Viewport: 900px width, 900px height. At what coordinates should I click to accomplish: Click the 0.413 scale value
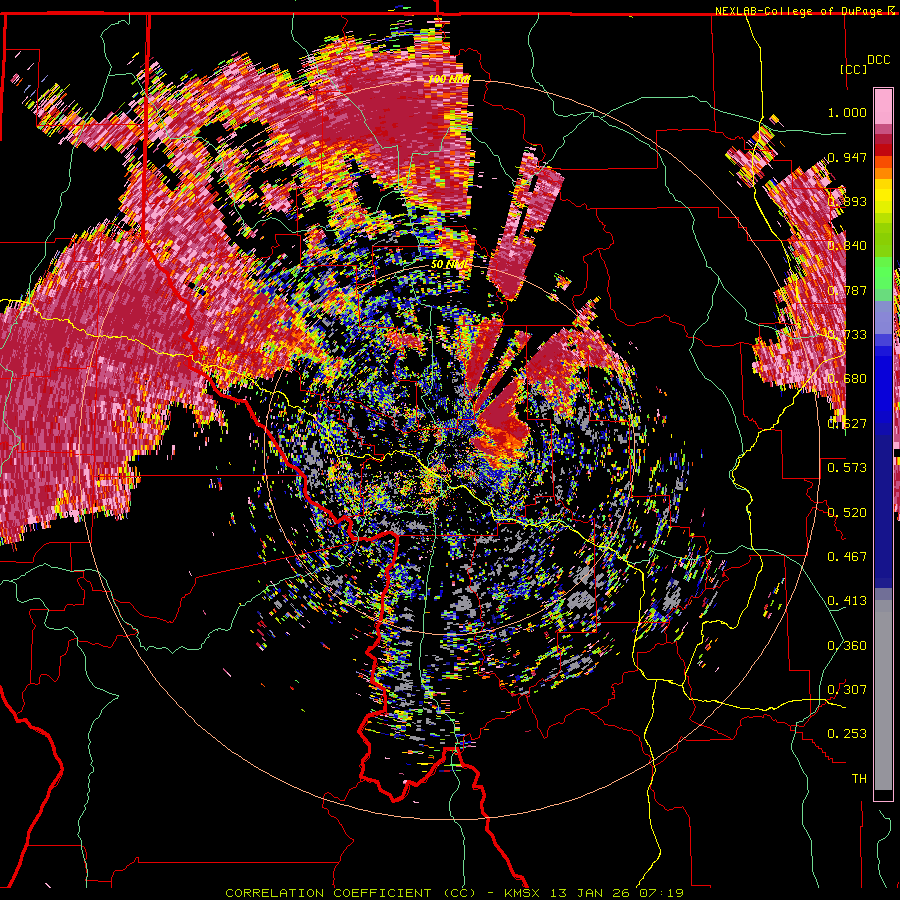coord(847,601)
